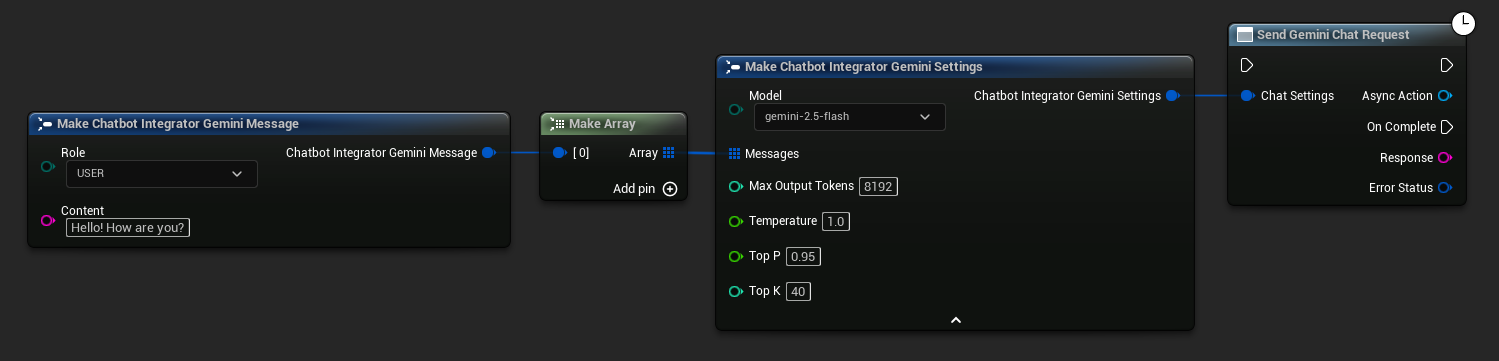
Task: Click the Temperature value field
Action: click(836, 221)
